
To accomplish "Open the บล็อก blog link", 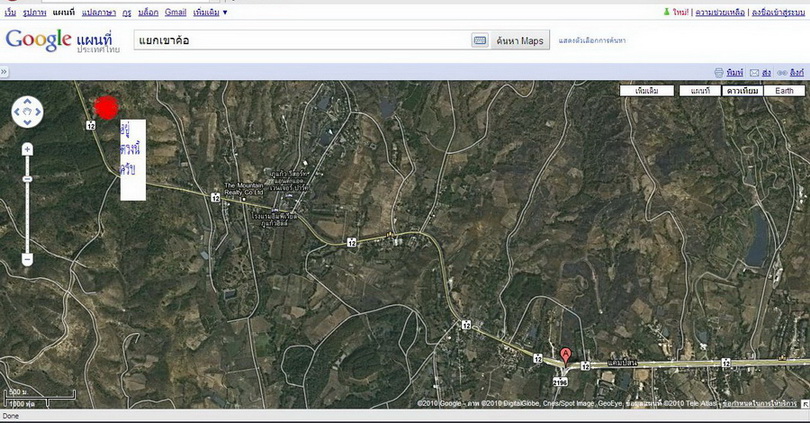I will click(148, 12).
